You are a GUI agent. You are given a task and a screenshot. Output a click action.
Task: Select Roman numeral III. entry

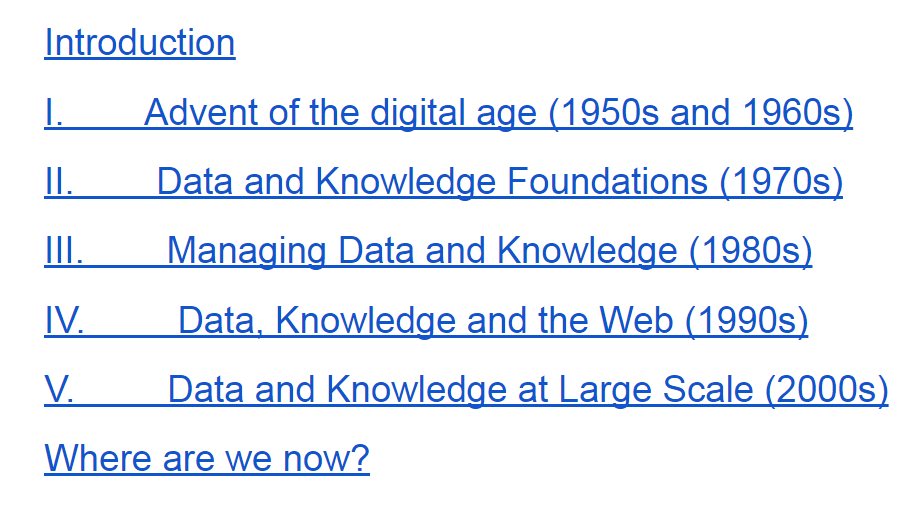64,251
